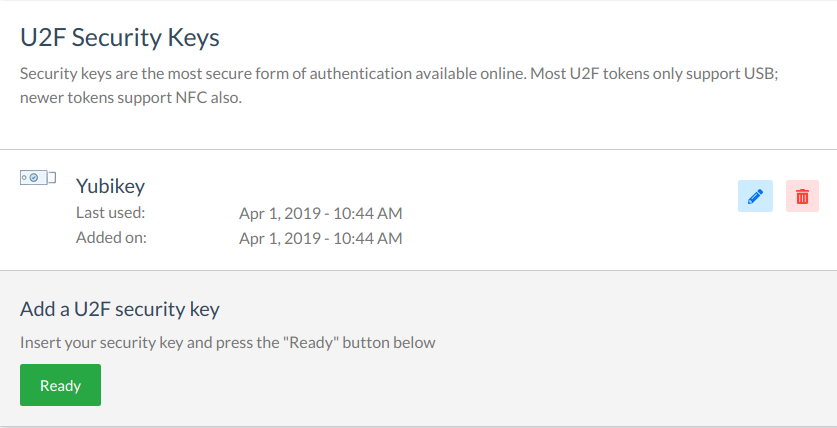Select the Yubikey key name

point(111,186)
